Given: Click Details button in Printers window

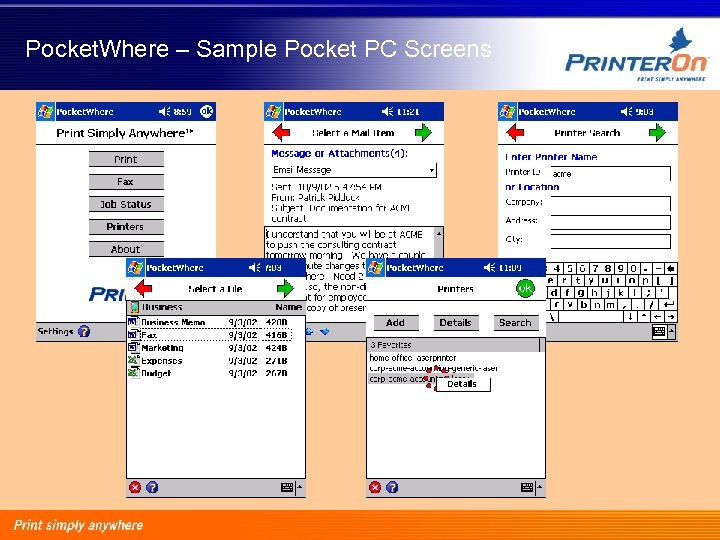Looking at the screenshot, I should (456, 323).
